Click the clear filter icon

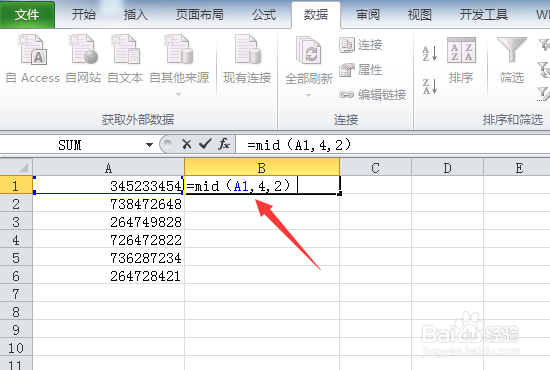(x=544, y=45)
